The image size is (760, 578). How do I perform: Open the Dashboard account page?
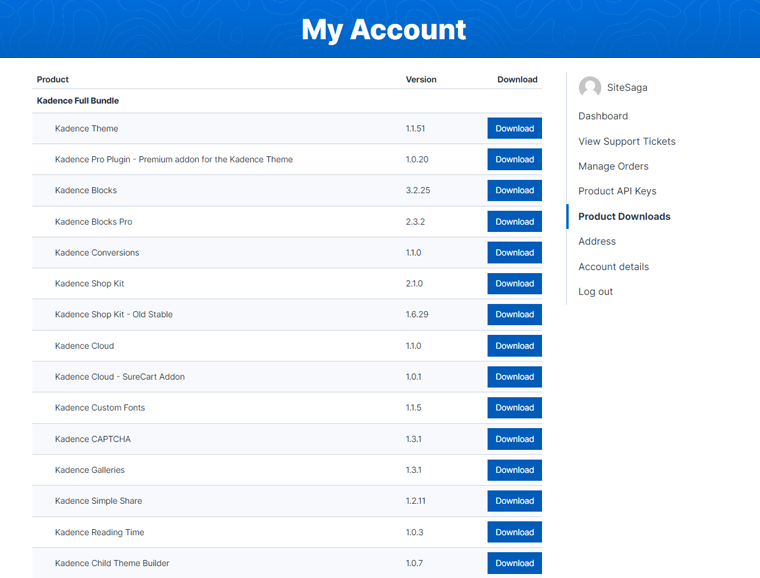(603, 116)
